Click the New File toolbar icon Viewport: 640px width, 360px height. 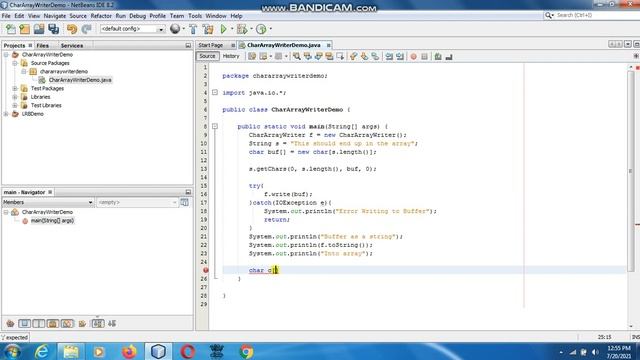[x=11, y=29]
